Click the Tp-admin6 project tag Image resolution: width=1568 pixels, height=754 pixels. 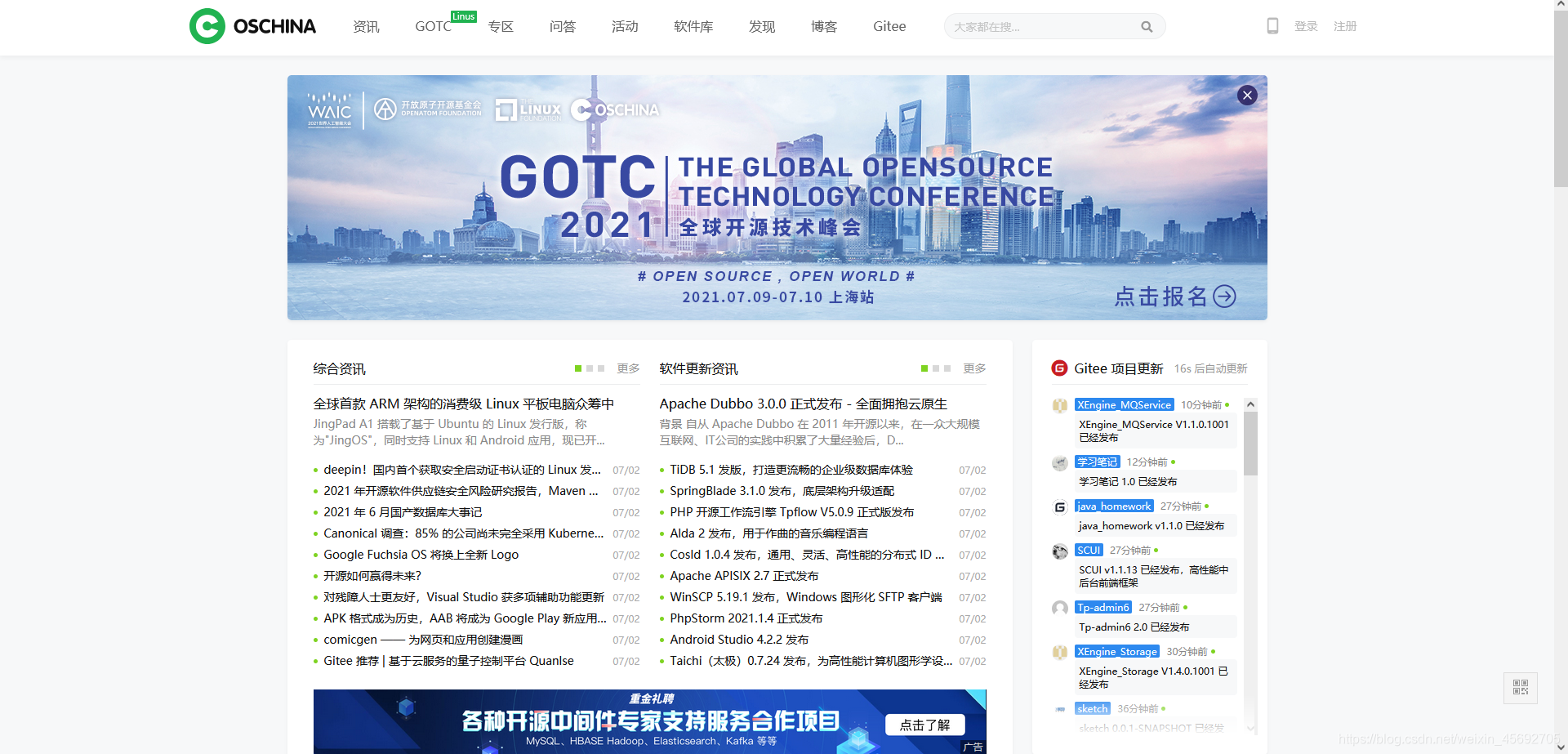[1103, 607]
